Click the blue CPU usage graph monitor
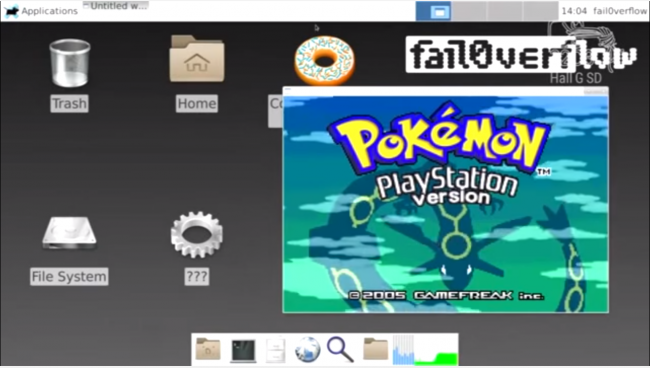 [403, 350]
